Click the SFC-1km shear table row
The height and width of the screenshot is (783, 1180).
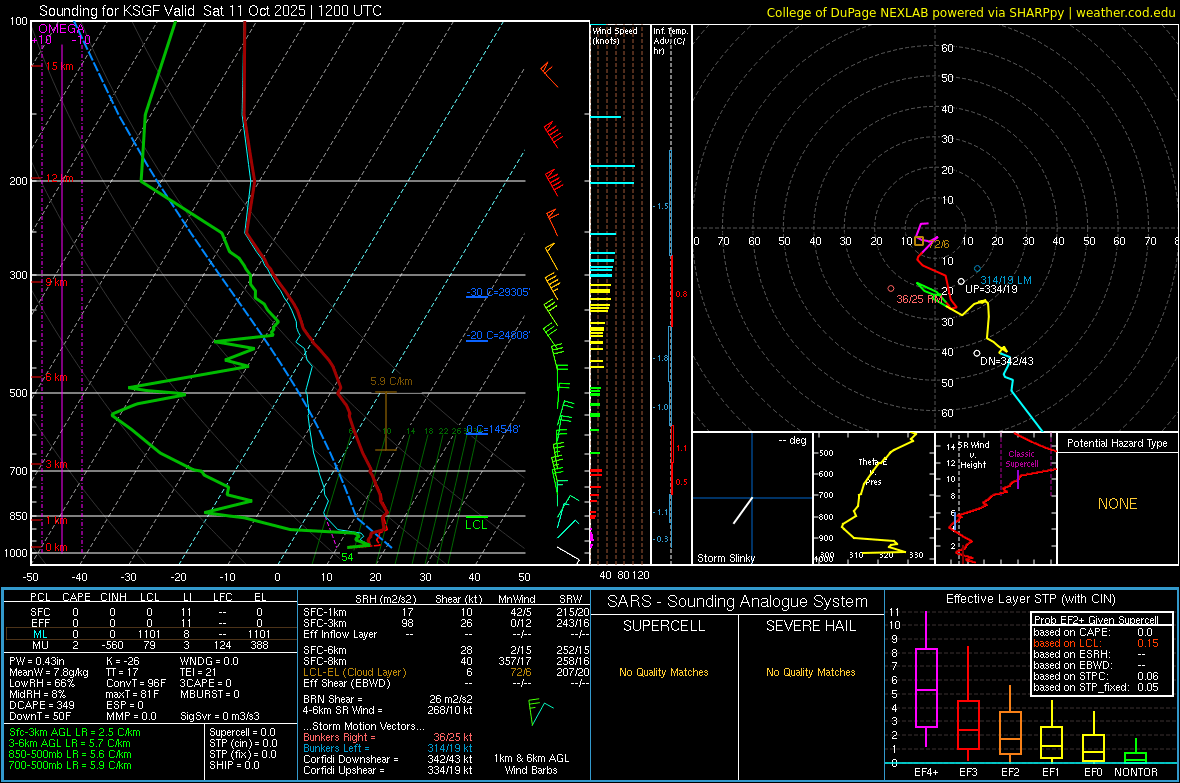coord(446,612)
